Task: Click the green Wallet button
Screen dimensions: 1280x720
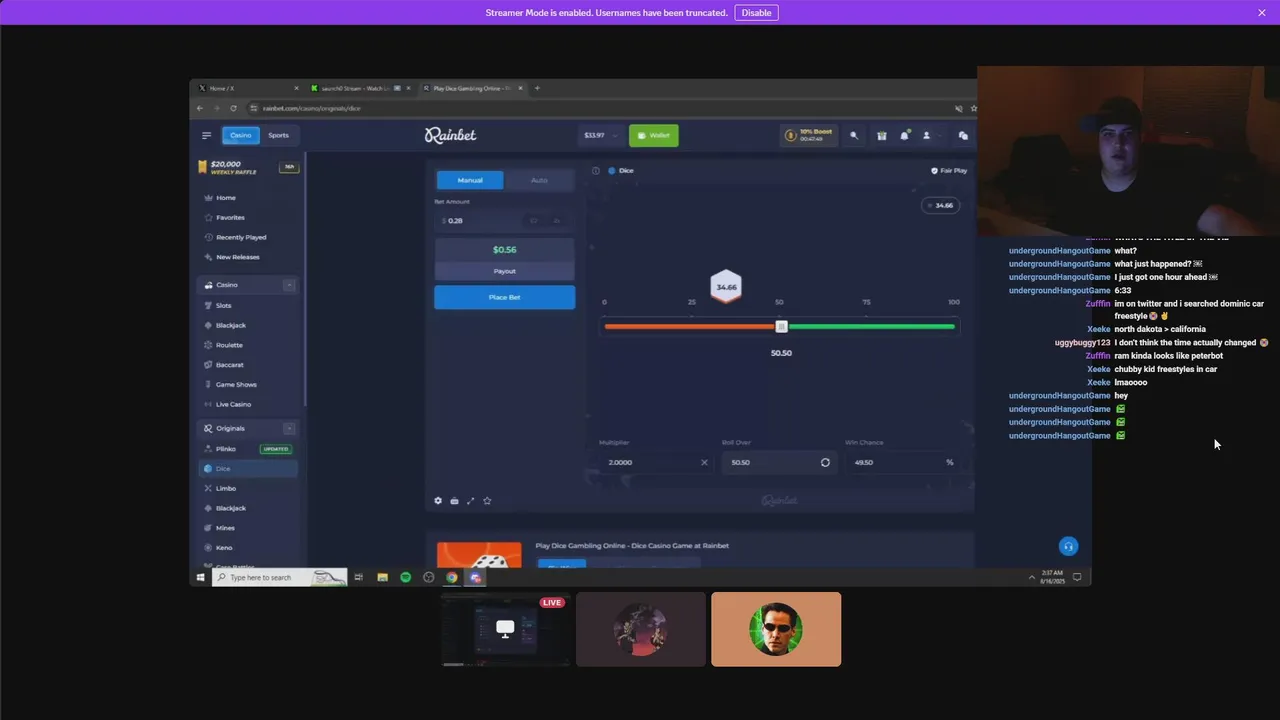Action: point(654,135)
